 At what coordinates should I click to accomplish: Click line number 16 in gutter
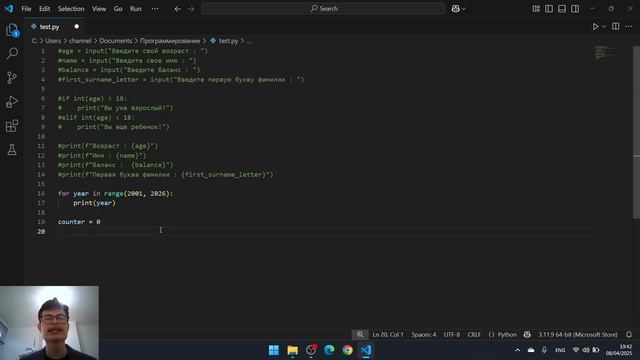tap(41, 193)
